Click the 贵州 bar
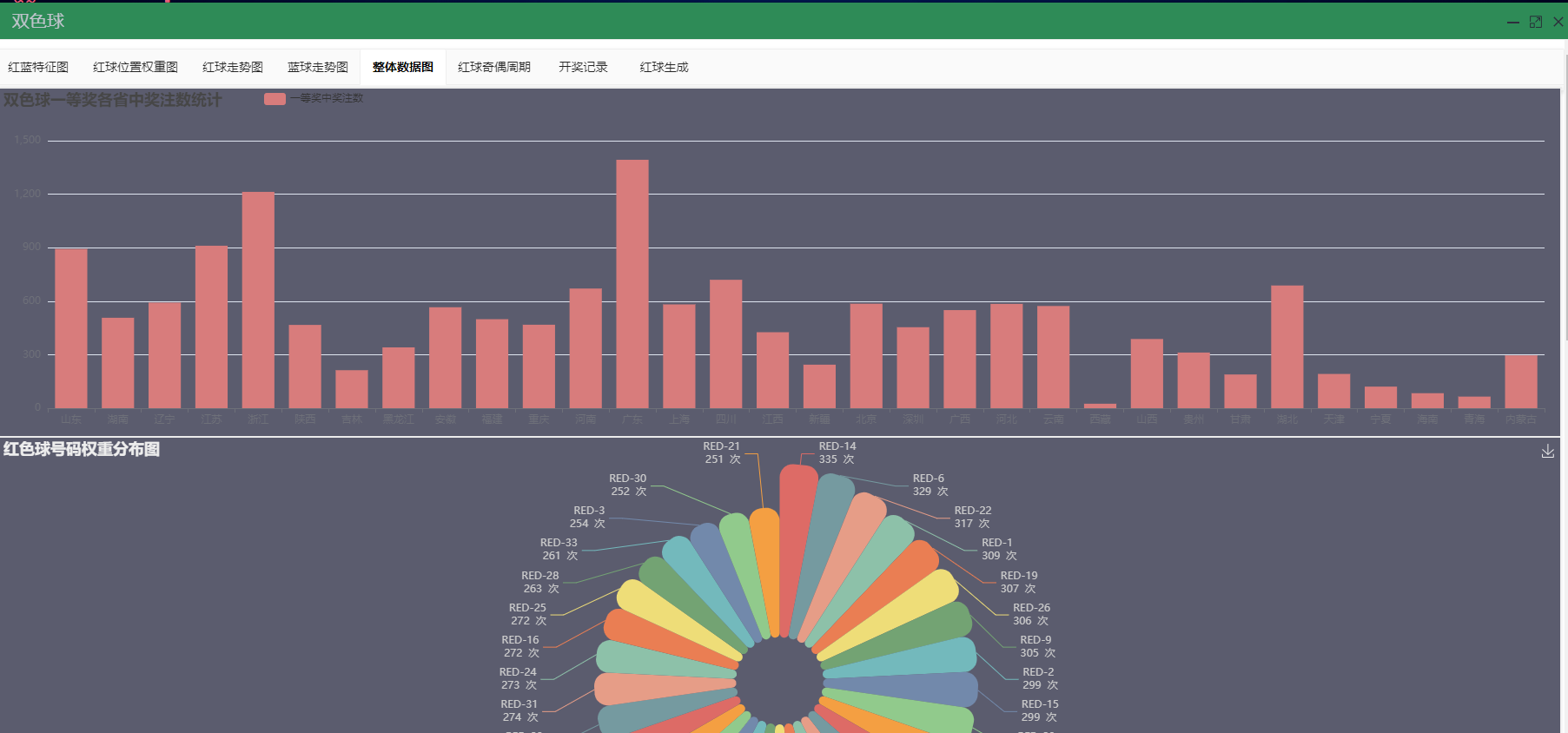1568x733 pixels. click(x=1194, y=380)
